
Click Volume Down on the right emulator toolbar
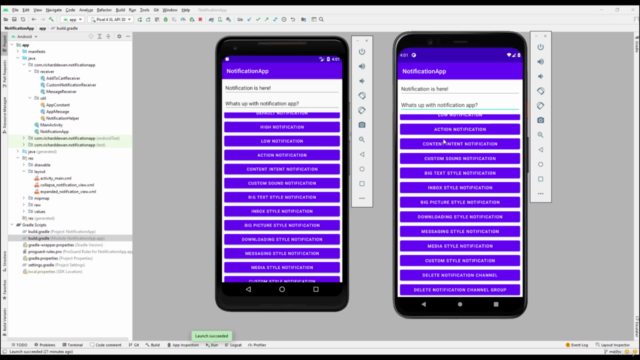click(x=541, y=76)
